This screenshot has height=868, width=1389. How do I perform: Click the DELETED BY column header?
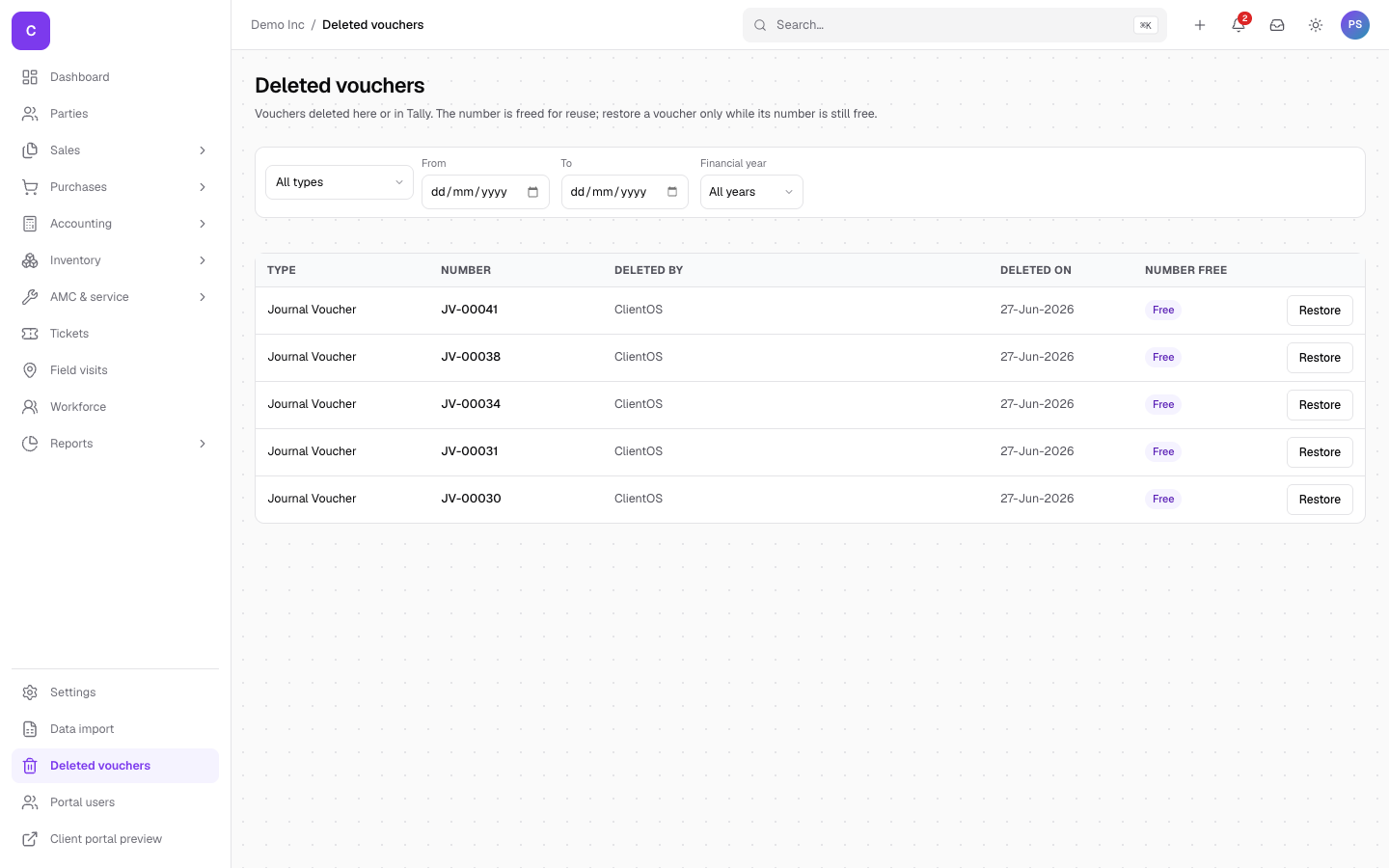tap(648, 270)
